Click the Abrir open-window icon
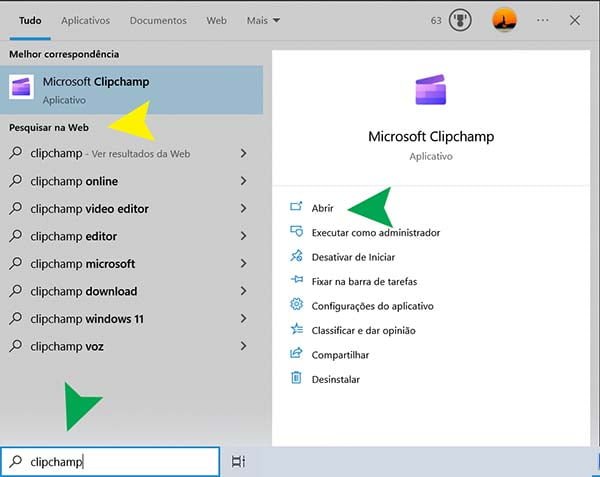Screen dimensions: 600x477 pyautogui.click(x=296, y=207)
